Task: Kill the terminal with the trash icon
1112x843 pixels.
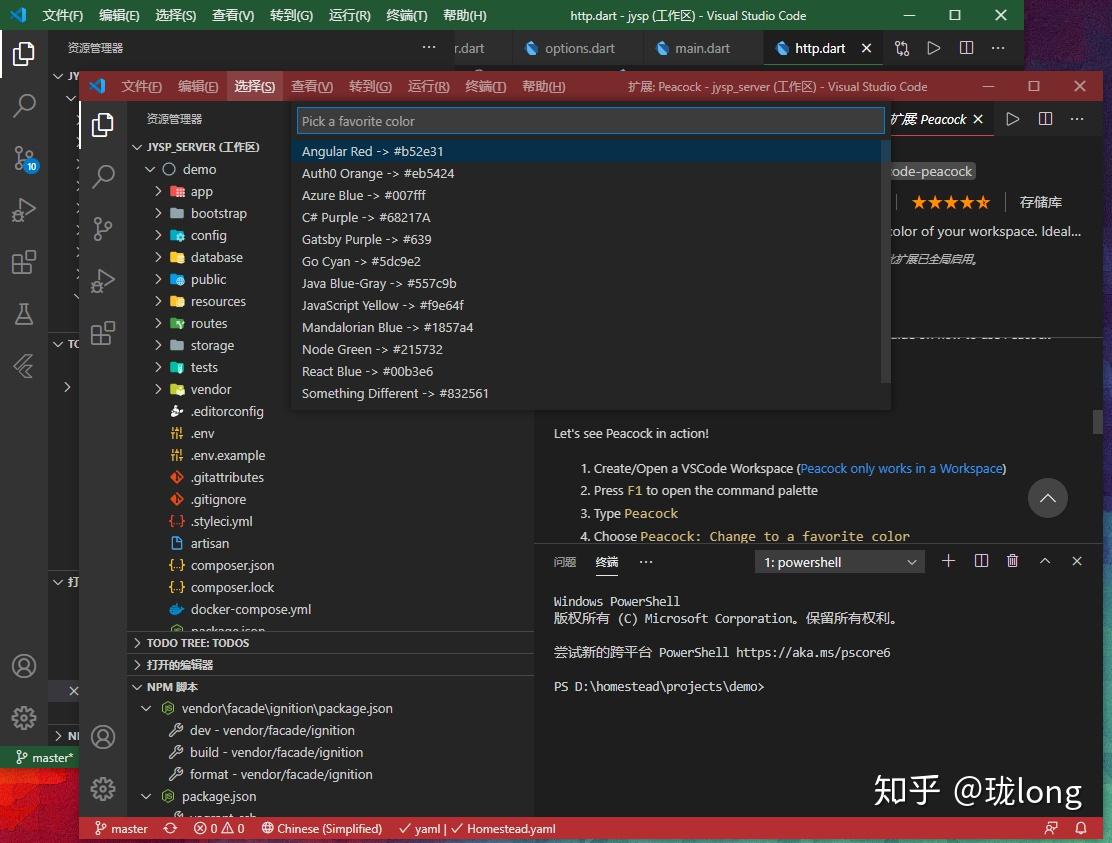Action: pyautogui.click(x=1012, y=561)
